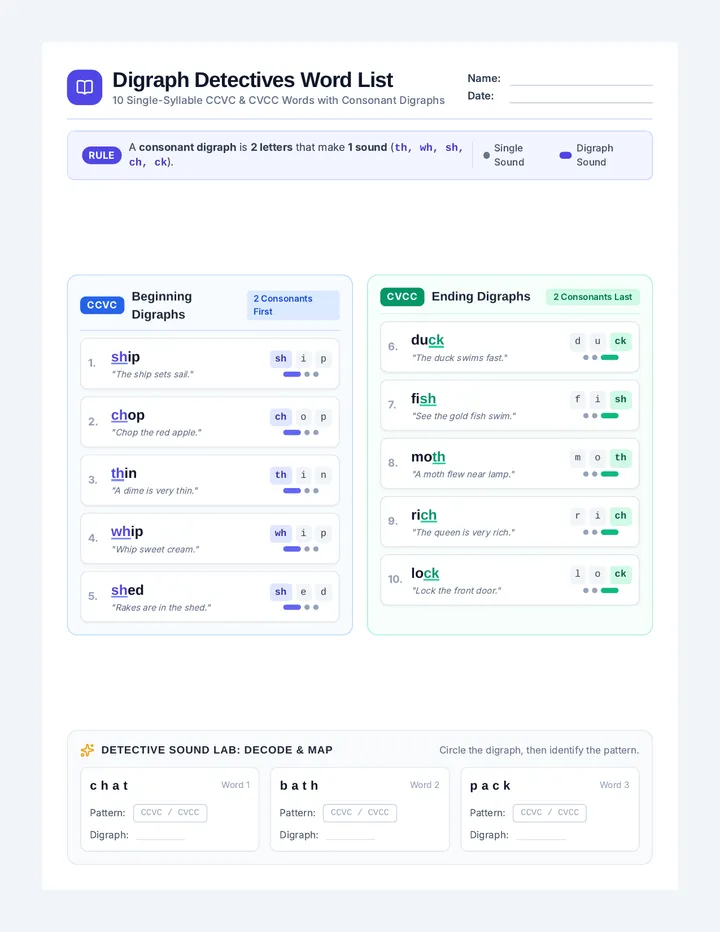Click the open book logo icon
The height and width of the screenshot is (932, 720).
[84, 87]
